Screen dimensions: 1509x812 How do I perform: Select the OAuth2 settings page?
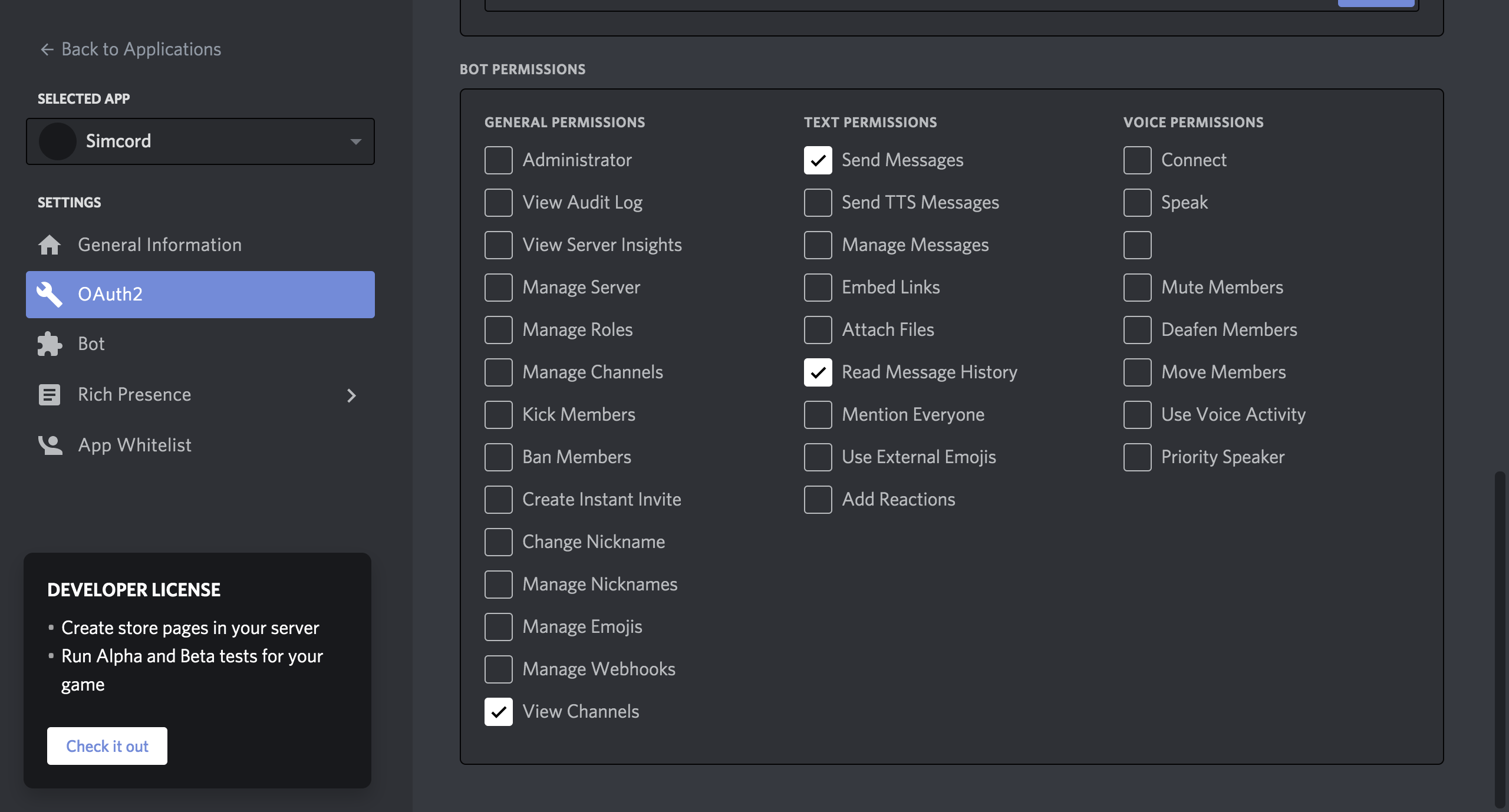click(200, 295)
